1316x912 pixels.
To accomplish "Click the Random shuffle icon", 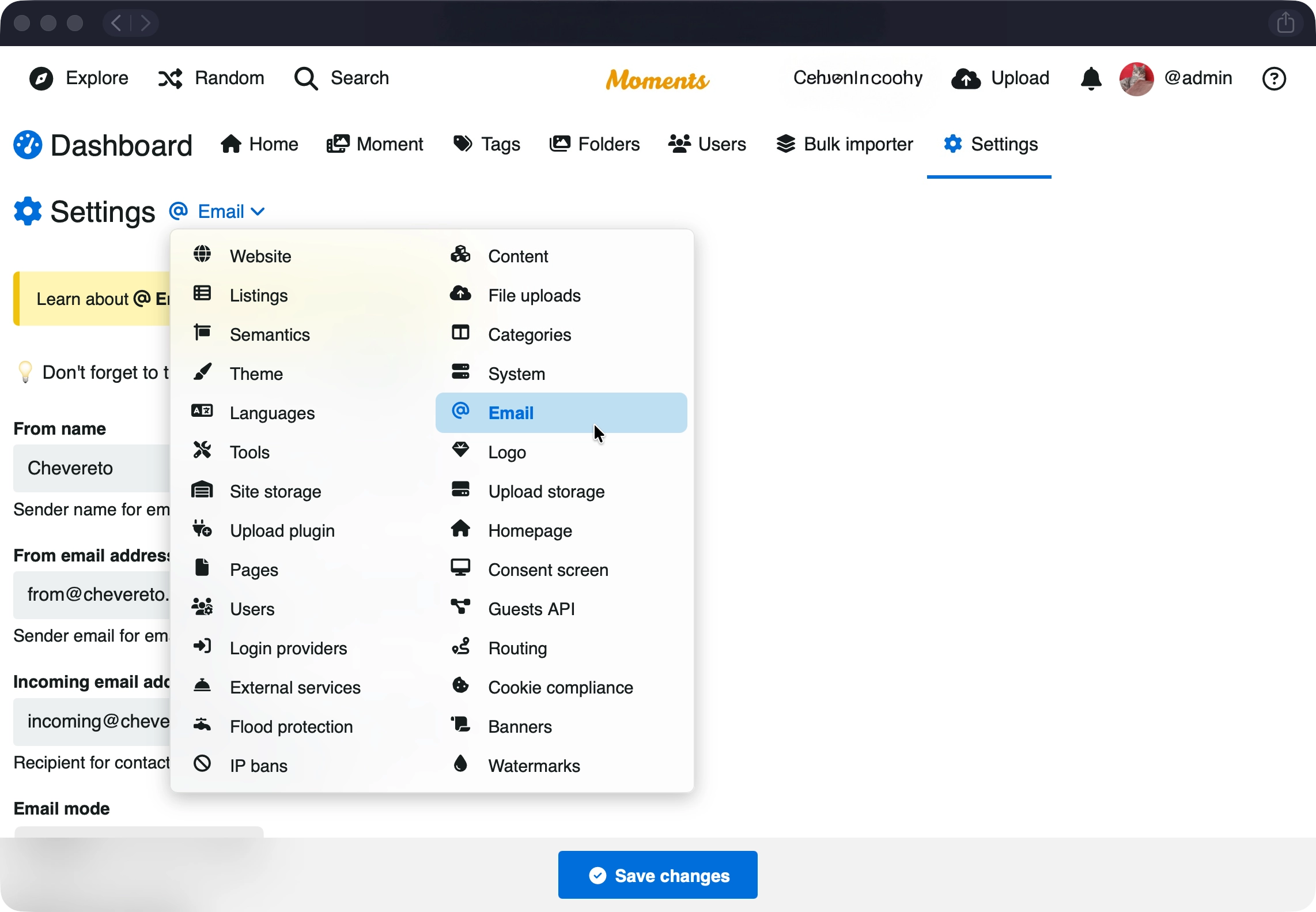I will [170, 78].
